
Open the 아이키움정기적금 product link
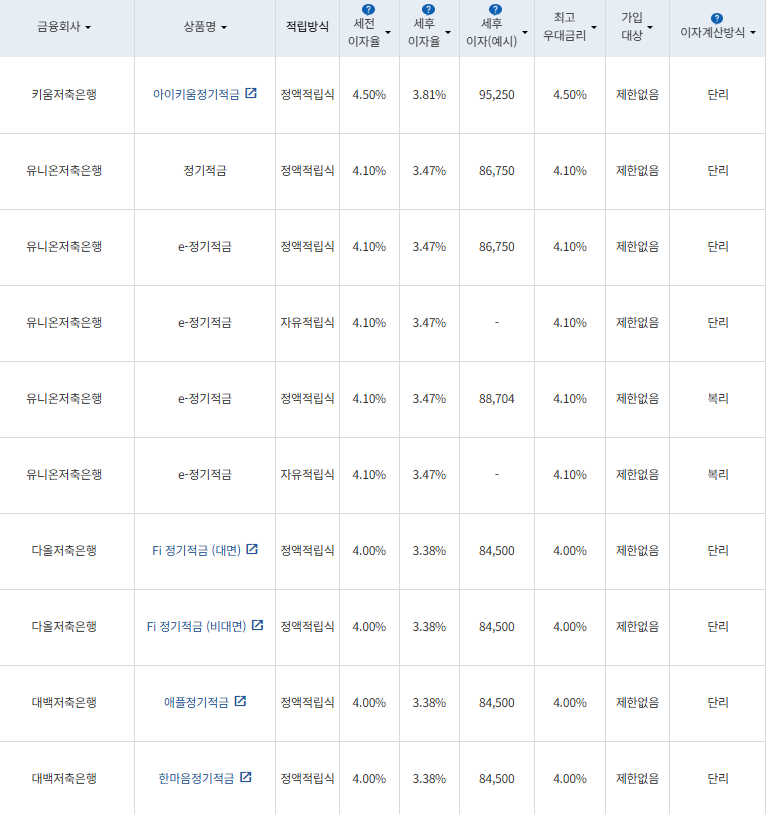click(196, 94)
